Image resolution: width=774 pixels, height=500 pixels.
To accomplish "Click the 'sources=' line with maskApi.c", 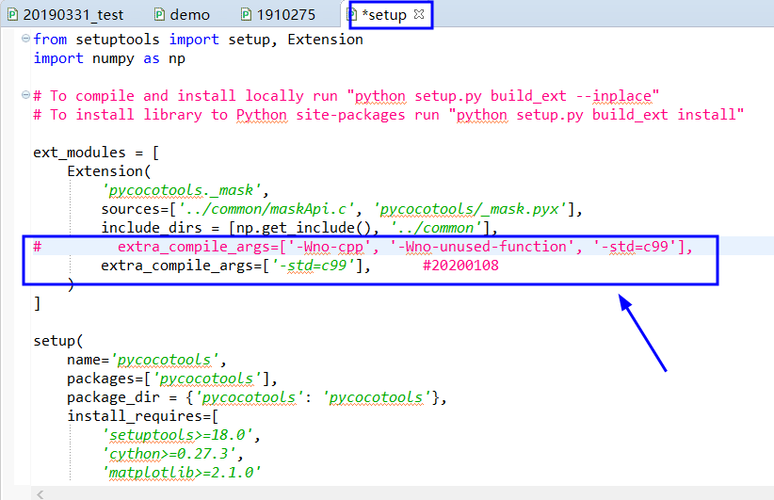I will [x=342, y=209].
